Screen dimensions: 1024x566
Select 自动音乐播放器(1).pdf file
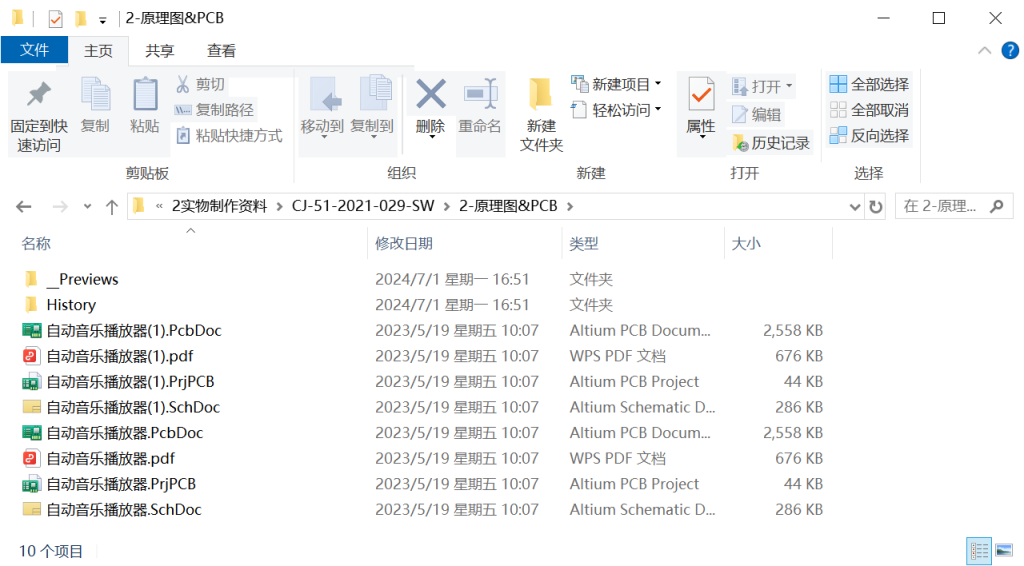pyautogui.click(x=120, y=356)
